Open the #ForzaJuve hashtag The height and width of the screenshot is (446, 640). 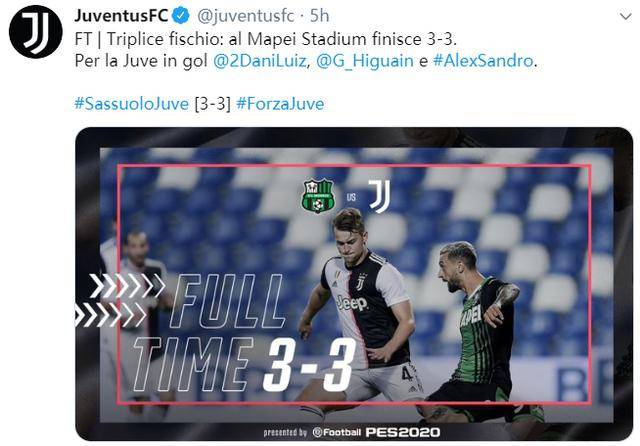pos(280,104)
